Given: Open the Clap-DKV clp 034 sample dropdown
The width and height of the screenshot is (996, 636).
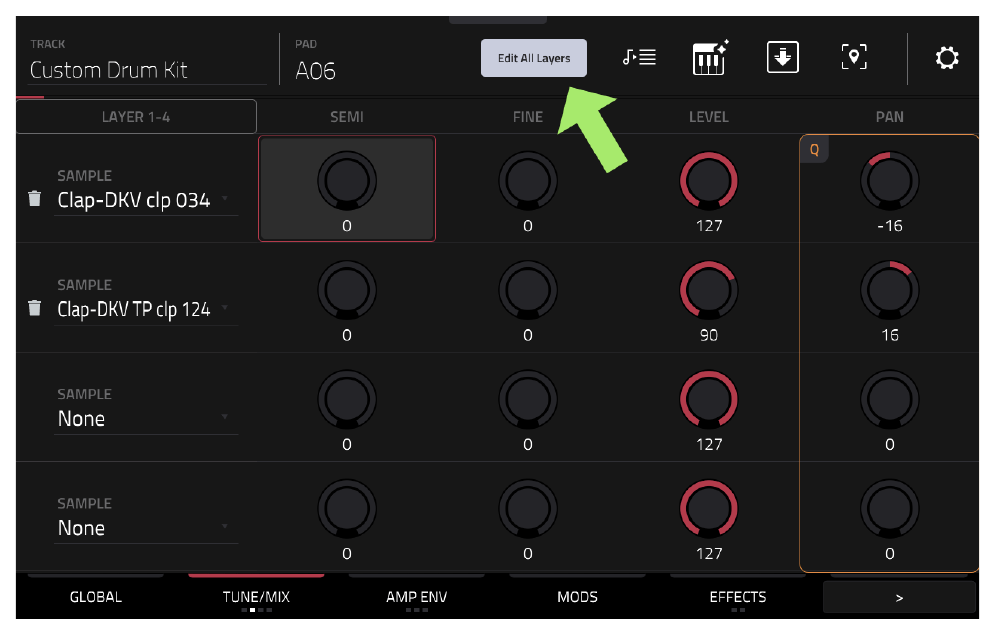Looking at the screenshot, I should coord(146,200).
